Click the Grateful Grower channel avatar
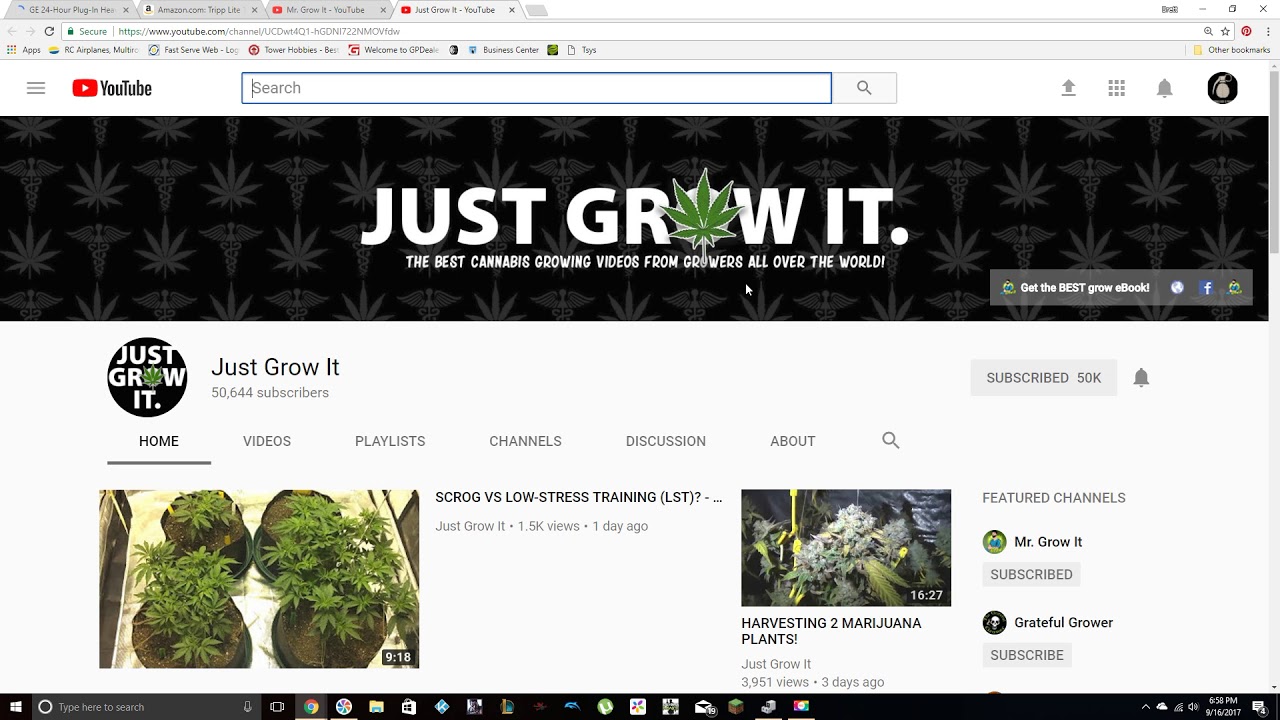 [x=994, y=623]
